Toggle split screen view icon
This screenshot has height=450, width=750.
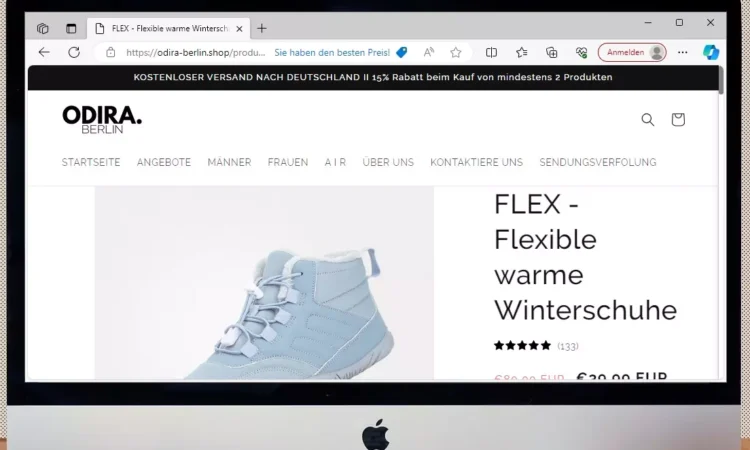point(491,52)
